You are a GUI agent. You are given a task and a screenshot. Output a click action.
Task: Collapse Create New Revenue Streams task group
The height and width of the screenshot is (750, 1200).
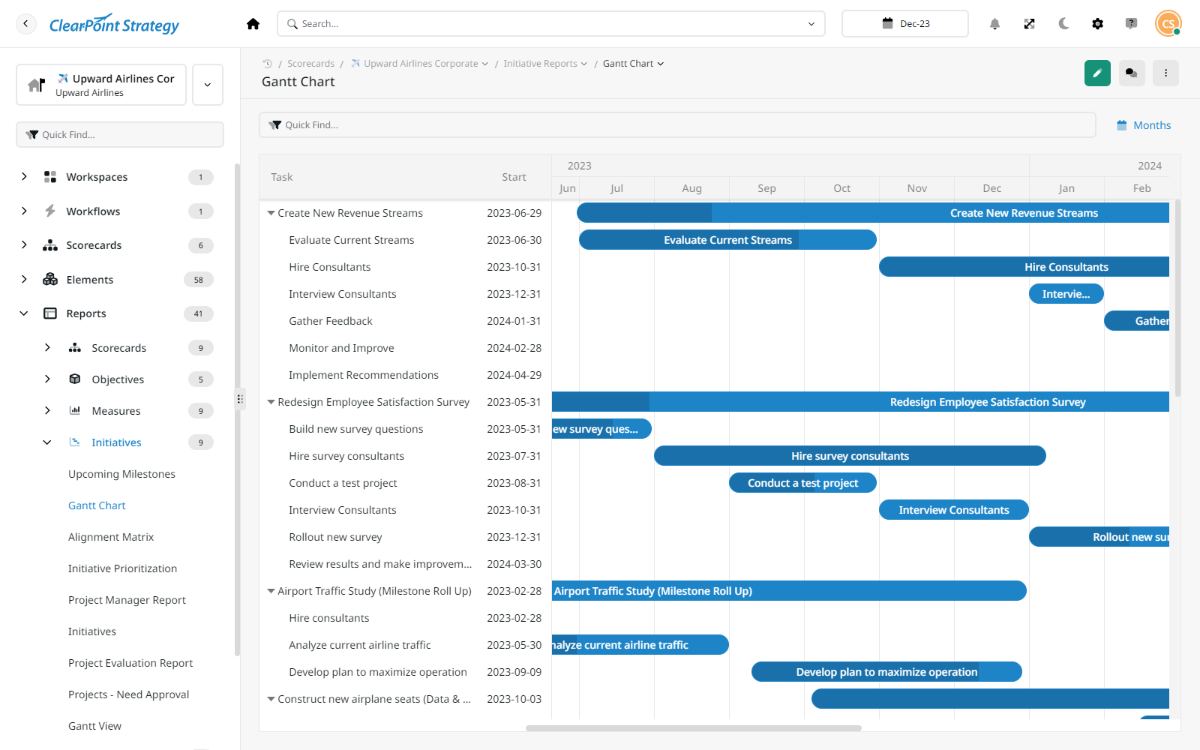coord(271,213)
